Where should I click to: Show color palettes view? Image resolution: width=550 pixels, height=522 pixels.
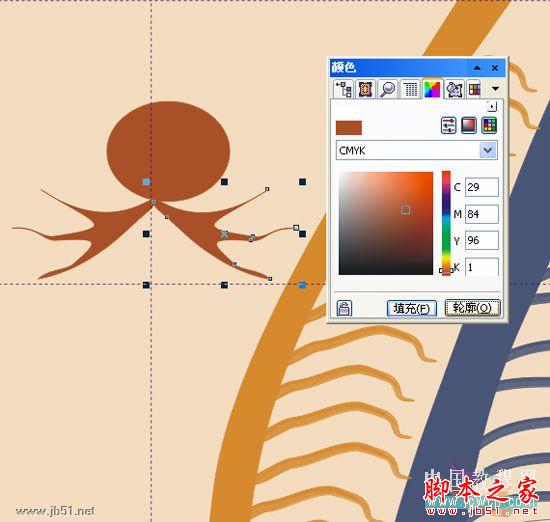pos(489,125)
